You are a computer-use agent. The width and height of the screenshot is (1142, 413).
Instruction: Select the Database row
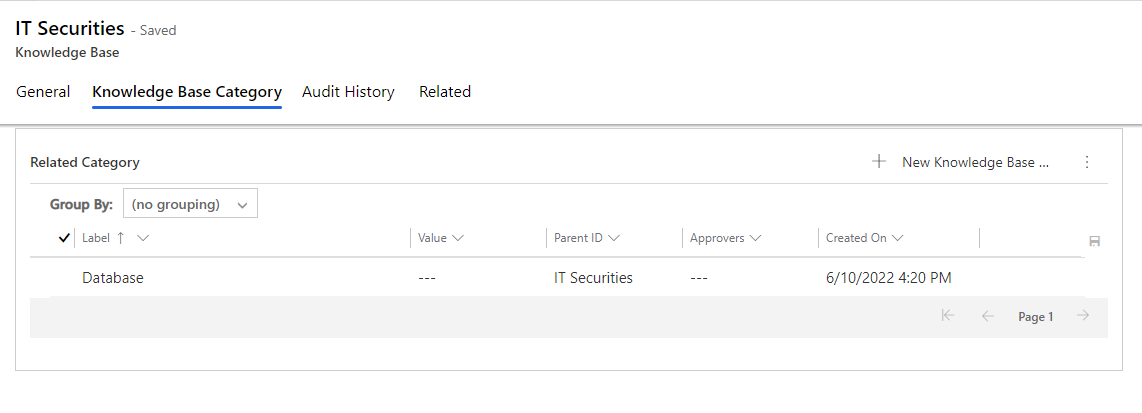pyautogui.click(x=567, y=278)
